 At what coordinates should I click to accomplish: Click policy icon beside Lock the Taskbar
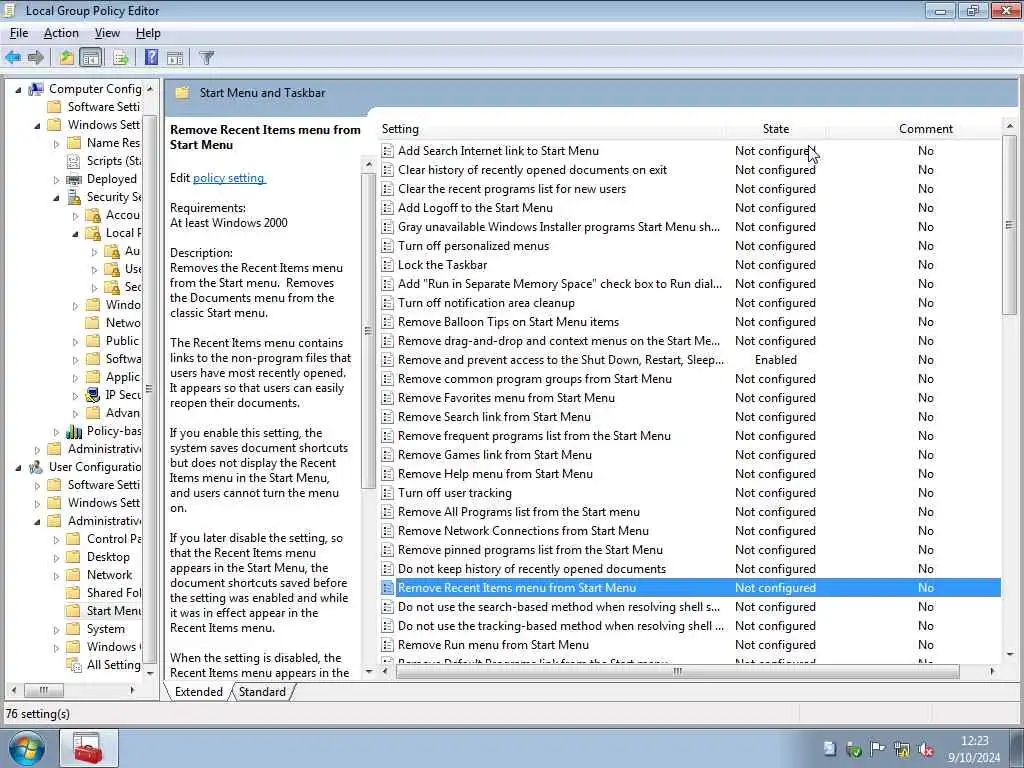click(387, 265)
